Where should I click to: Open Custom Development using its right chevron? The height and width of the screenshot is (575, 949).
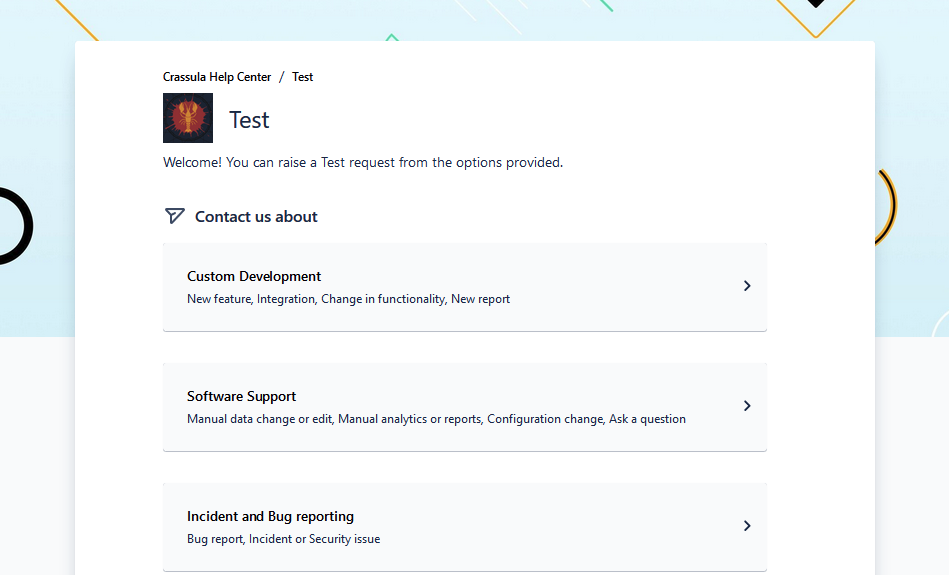[x=746, y=286]
